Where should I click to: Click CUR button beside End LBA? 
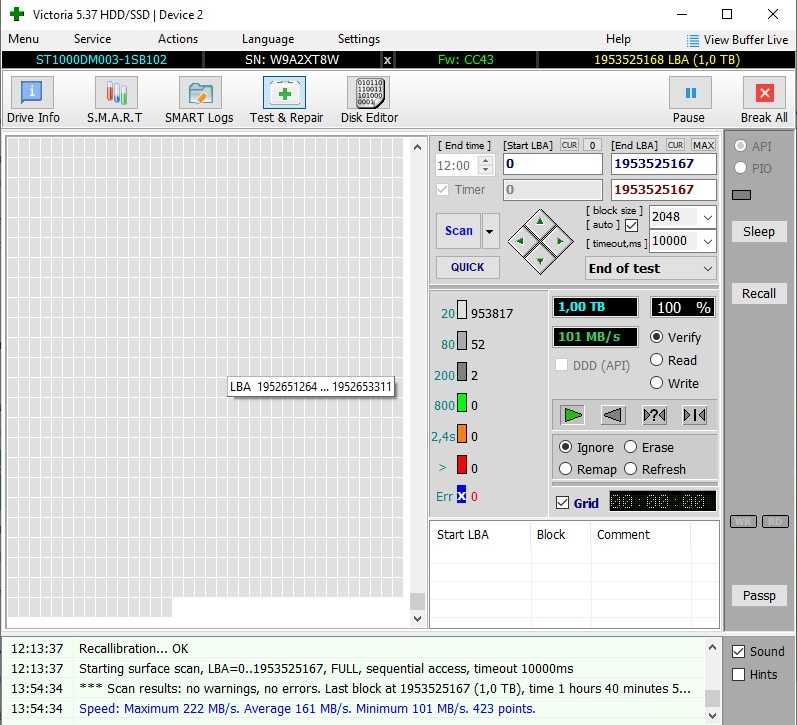[x=676, y=145]
